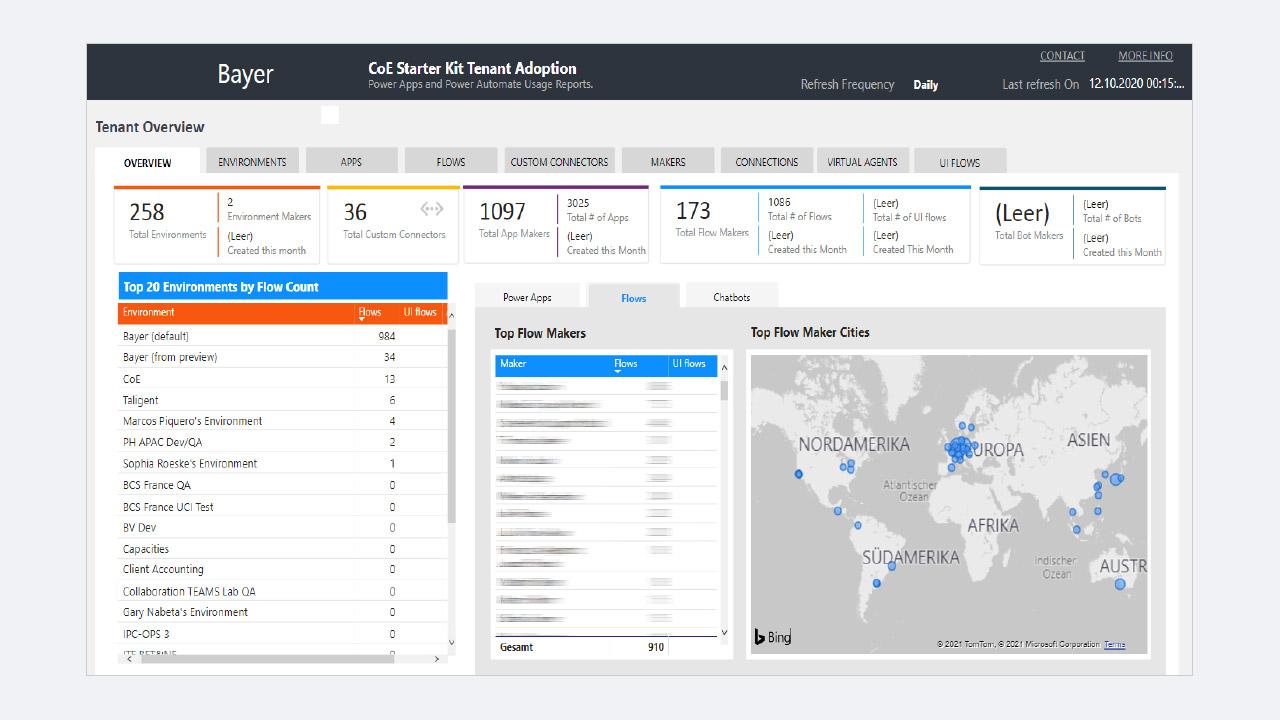
Task: Select the Taligent environment row
Action: (281, 400)
